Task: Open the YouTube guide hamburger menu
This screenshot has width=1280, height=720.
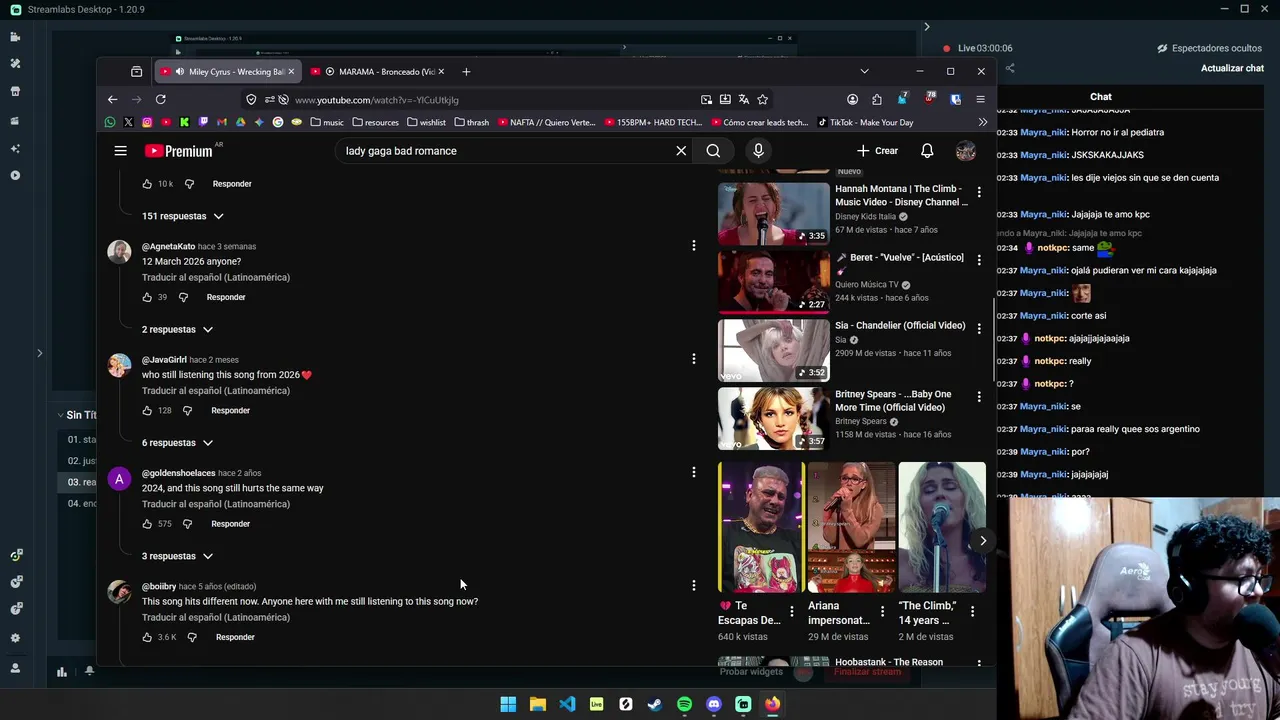Action: (120, 151)
